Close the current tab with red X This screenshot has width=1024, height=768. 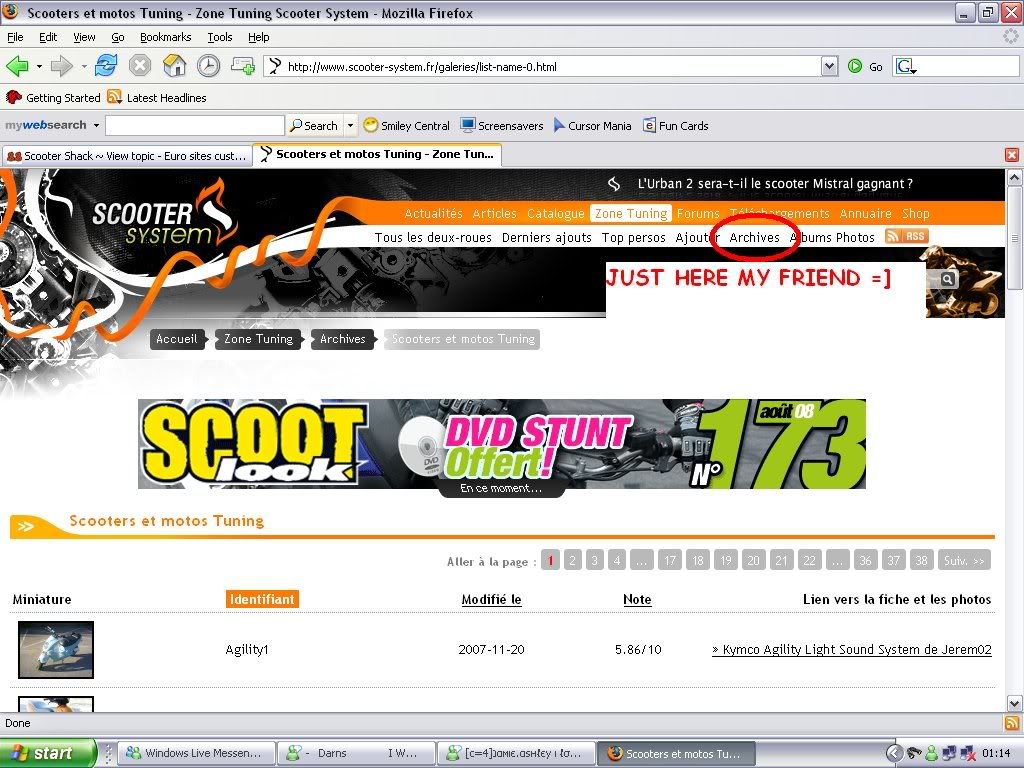[x=1011, y=155]
